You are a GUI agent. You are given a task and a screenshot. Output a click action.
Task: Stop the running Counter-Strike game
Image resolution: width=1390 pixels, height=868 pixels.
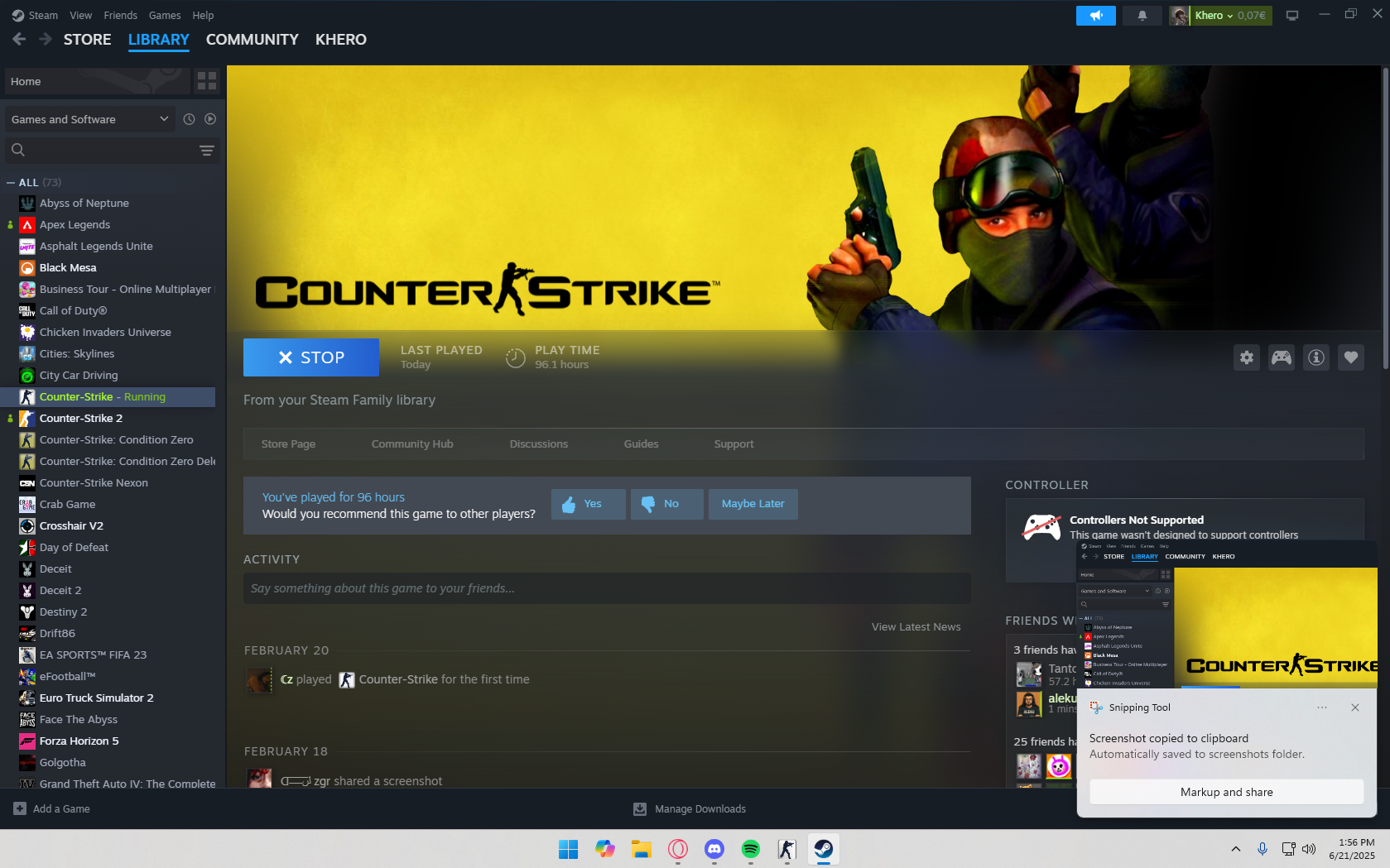pos(311,357)
